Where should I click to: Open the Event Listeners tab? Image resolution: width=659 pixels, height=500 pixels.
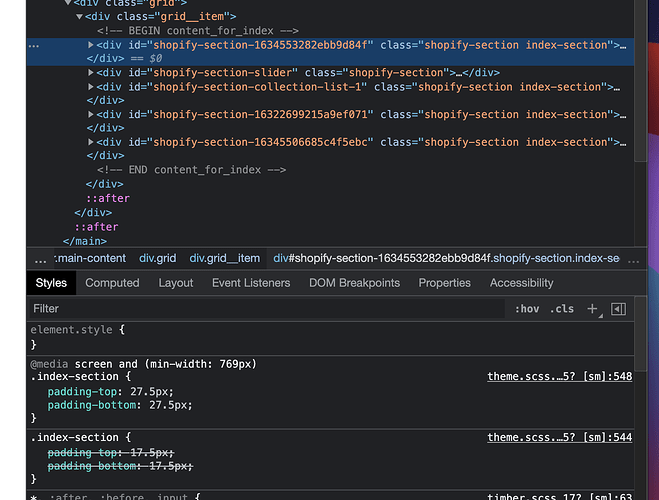click(251, 283)
